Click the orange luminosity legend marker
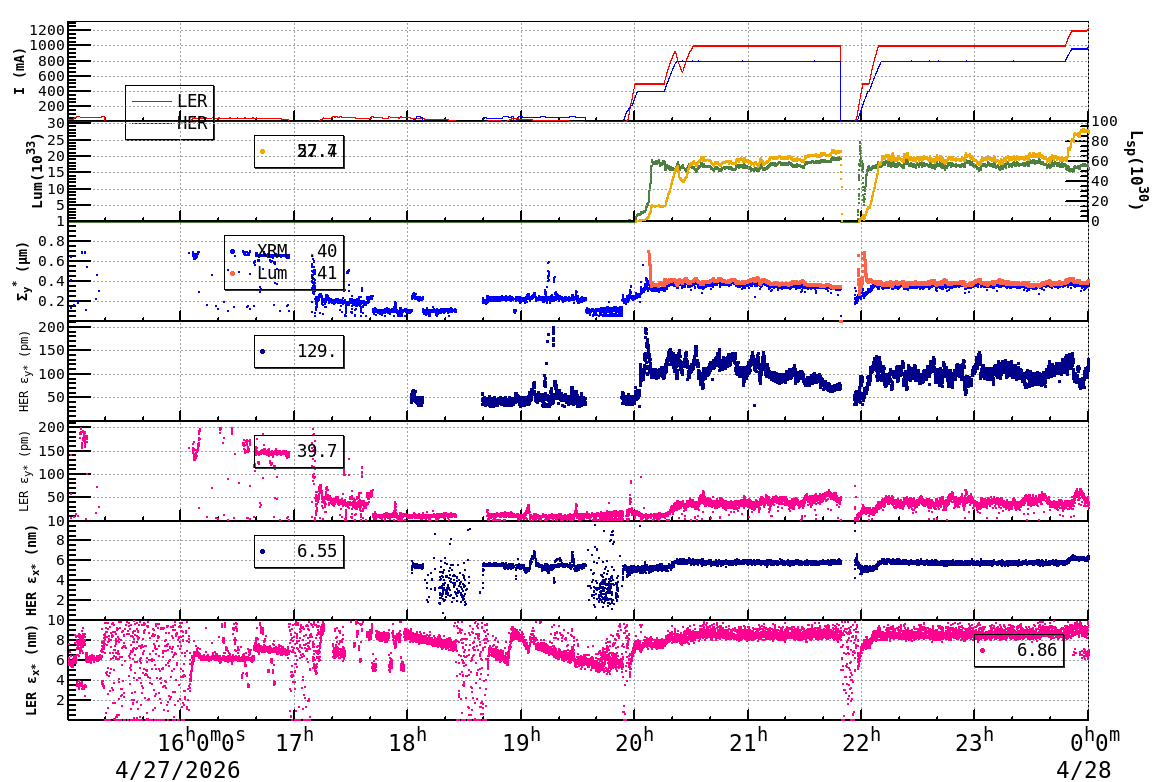 263,152
